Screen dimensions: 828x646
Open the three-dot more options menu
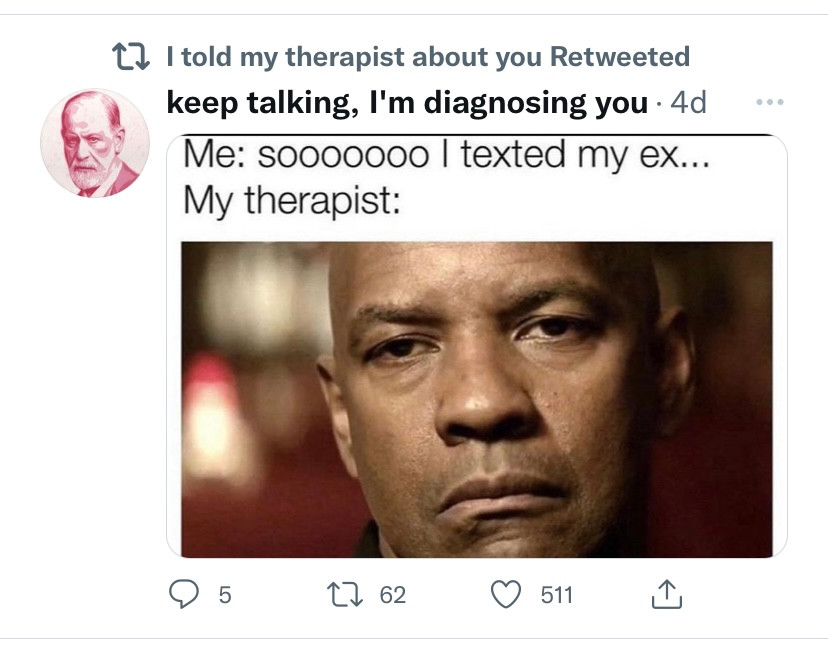[769, 102]
